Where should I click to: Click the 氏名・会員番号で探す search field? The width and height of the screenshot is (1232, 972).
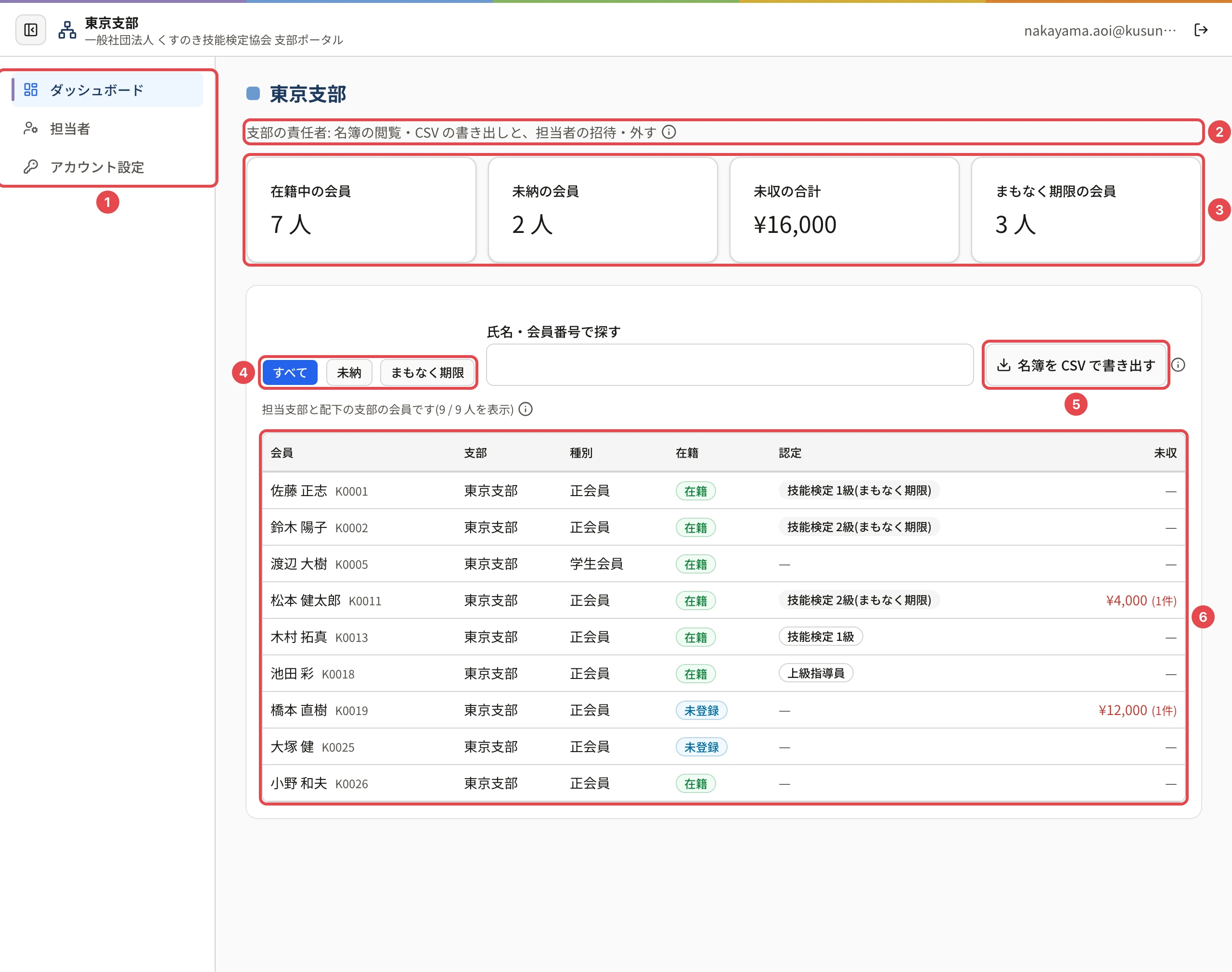point(730,365)
